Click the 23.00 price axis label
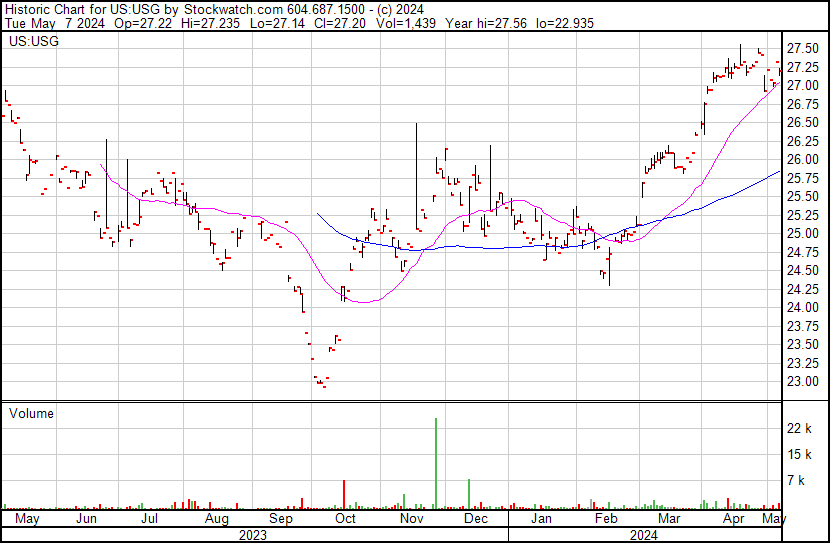This screenshot has width=830, height=543. (802, 381)
